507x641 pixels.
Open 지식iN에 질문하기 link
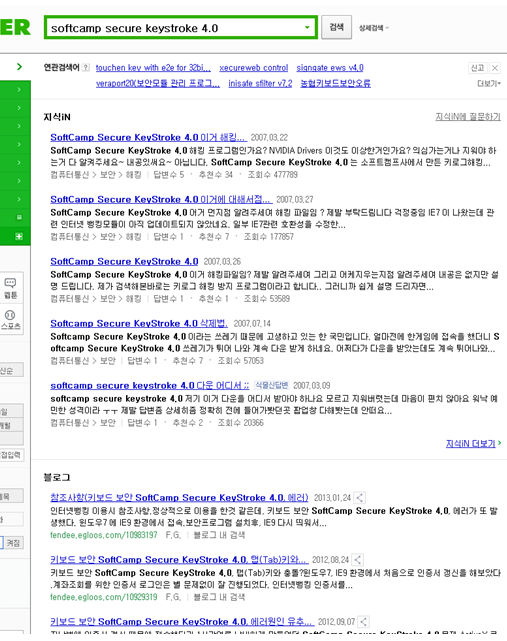(468, 117)
